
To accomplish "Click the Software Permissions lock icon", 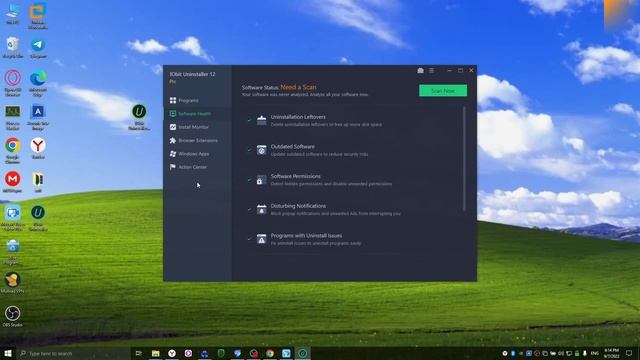I will pyautogui.click(x=262, y=180).
